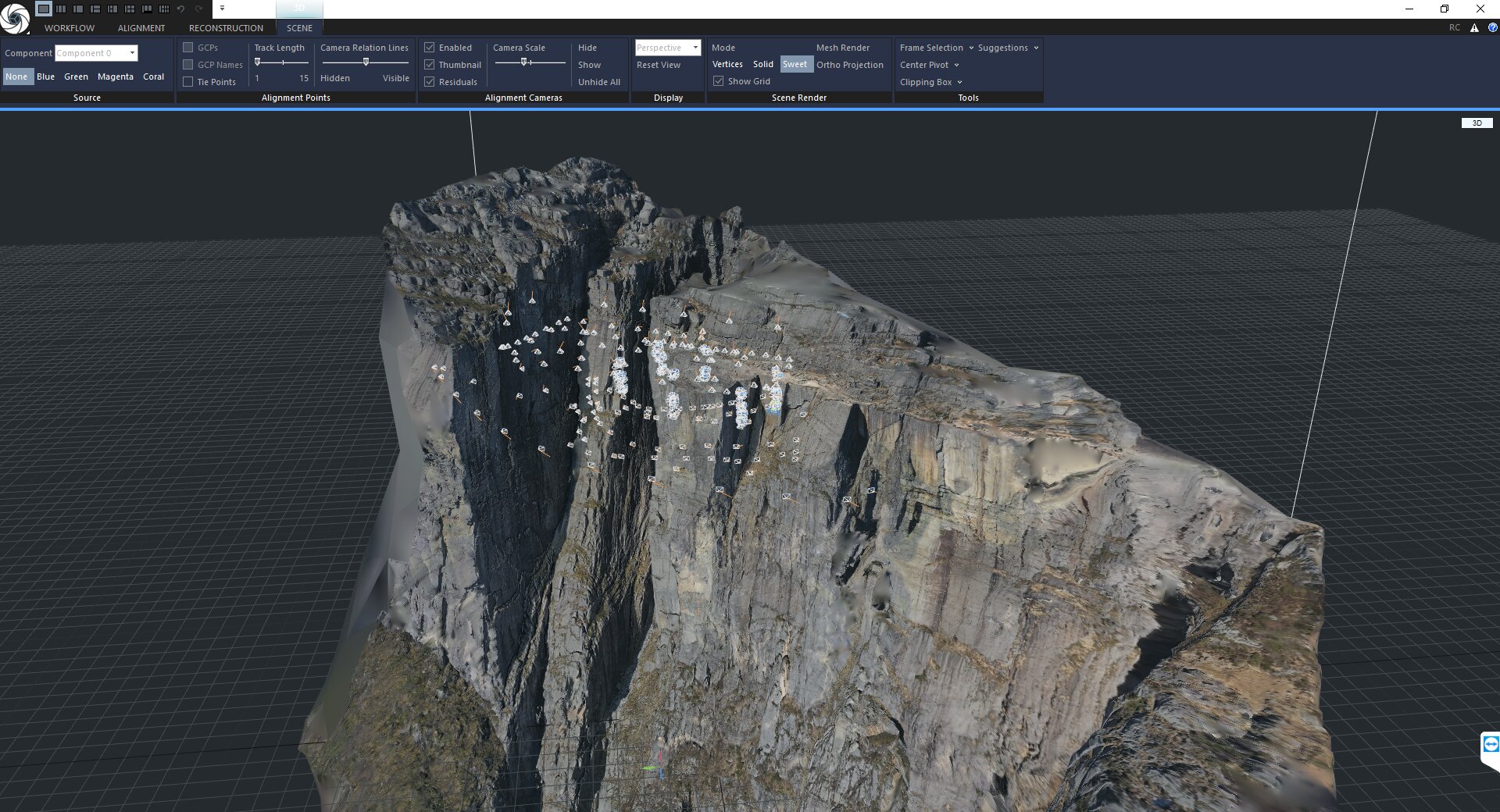
Task: Click Reset View button
Action: click(x=659, y=65)
